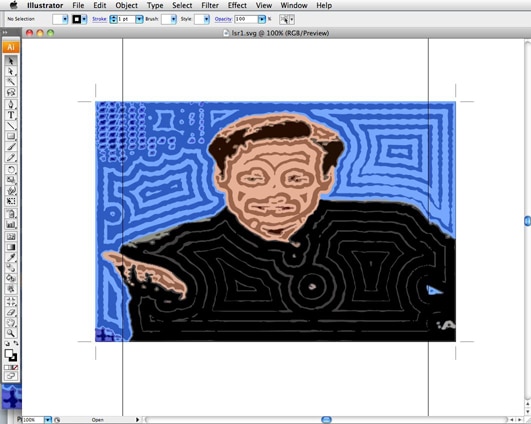
Task: Open the Window menu
Action: [x=294, y=5]
